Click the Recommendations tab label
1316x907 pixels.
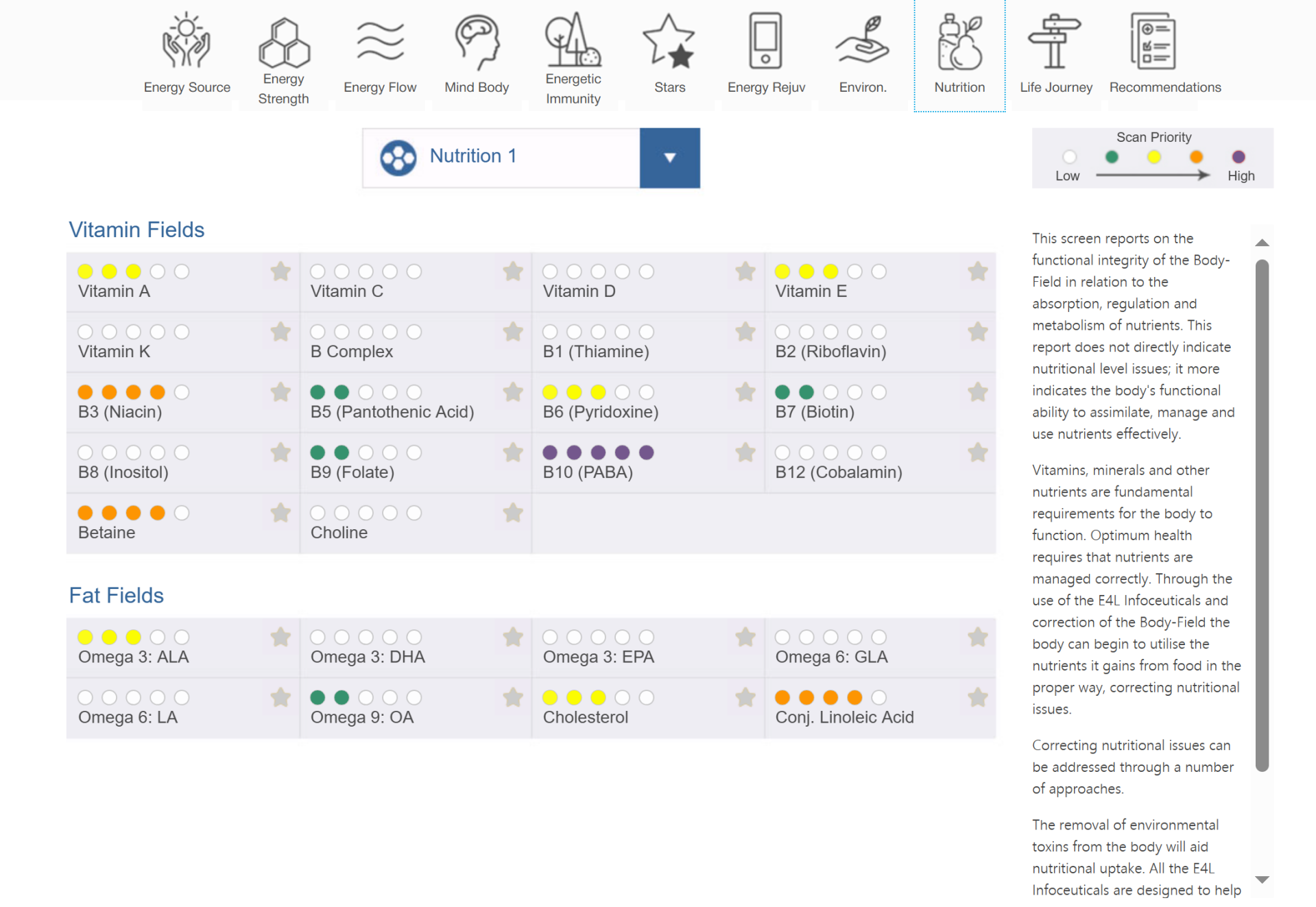point(1165,87)
